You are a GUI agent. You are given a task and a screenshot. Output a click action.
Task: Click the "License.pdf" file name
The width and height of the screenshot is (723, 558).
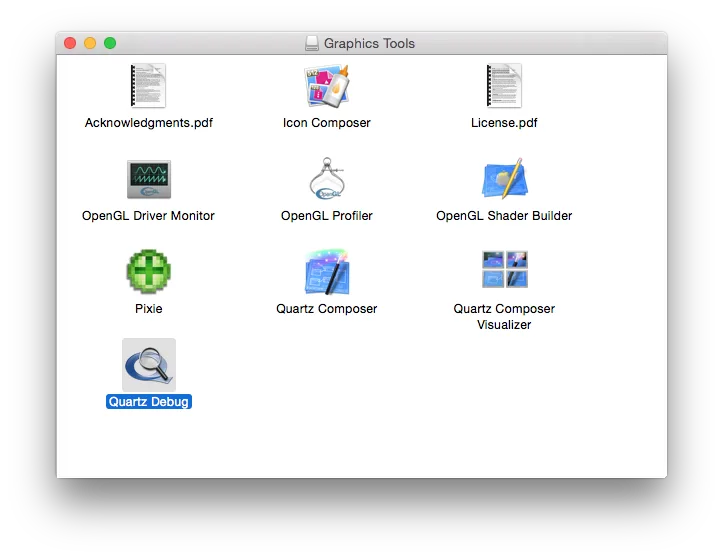click(504, 123)
